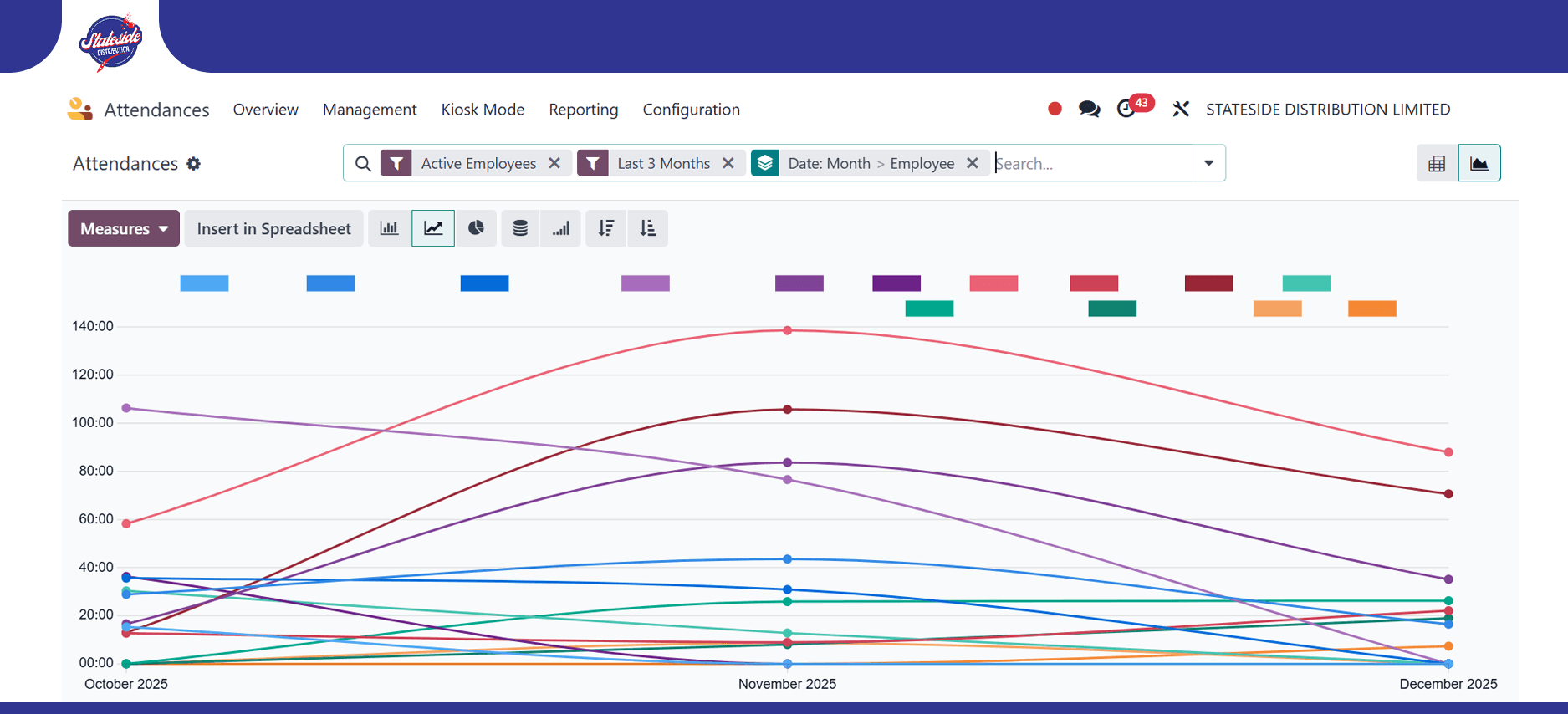1568x714 pixels.
Task: Toggle the dark maroon legend swatch
Action: [1209, 283]
